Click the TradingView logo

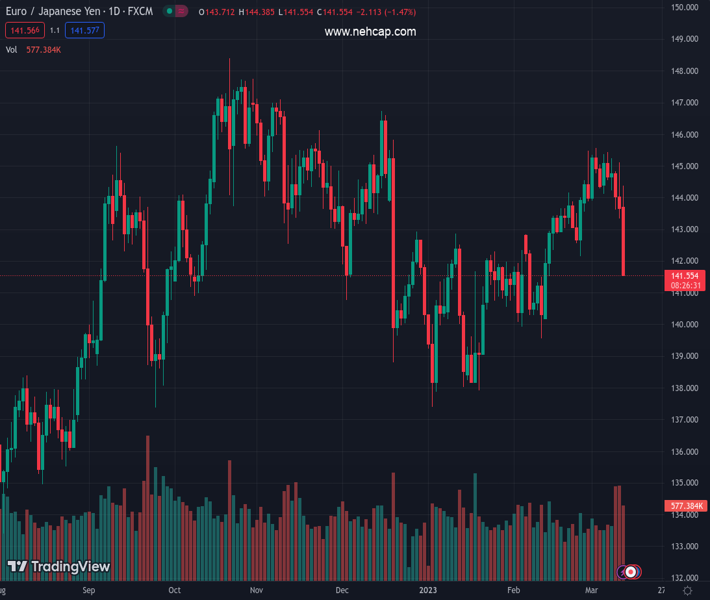[x=58, y=567]
